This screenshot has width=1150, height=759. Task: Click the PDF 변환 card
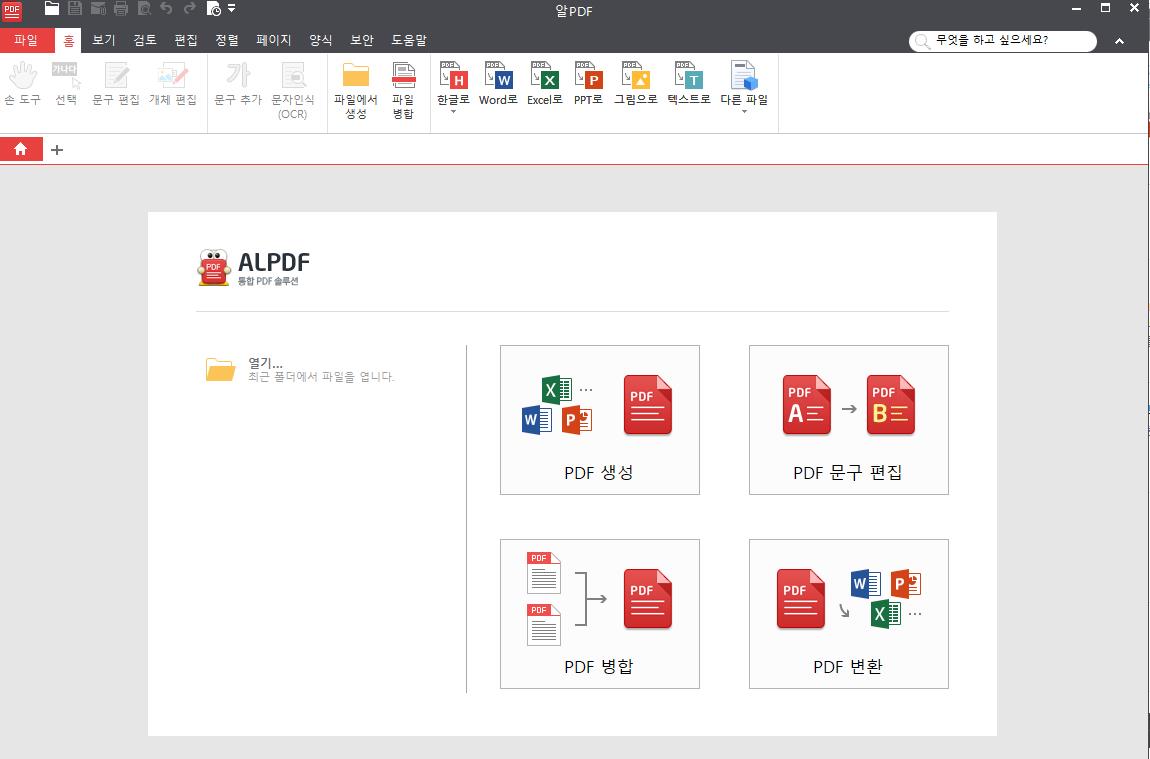(x=848, y=613)
